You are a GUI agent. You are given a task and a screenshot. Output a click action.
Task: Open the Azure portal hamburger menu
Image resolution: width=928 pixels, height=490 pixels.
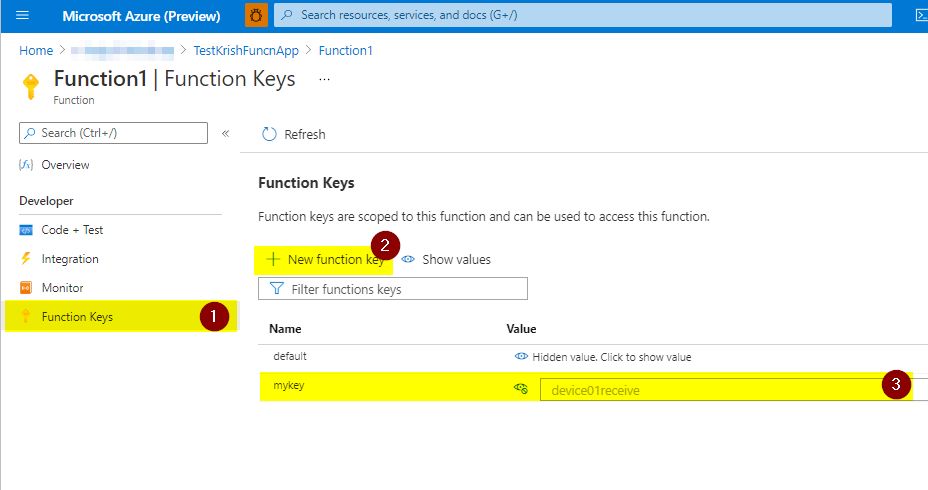22,15
